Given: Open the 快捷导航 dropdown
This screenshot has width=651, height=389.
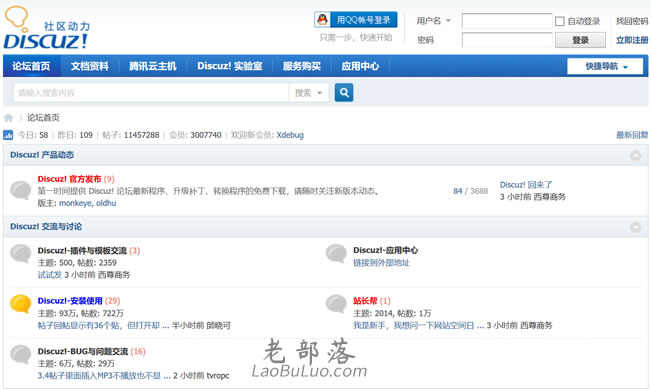Looking at the screenshot, I should (x=605, y=66).
